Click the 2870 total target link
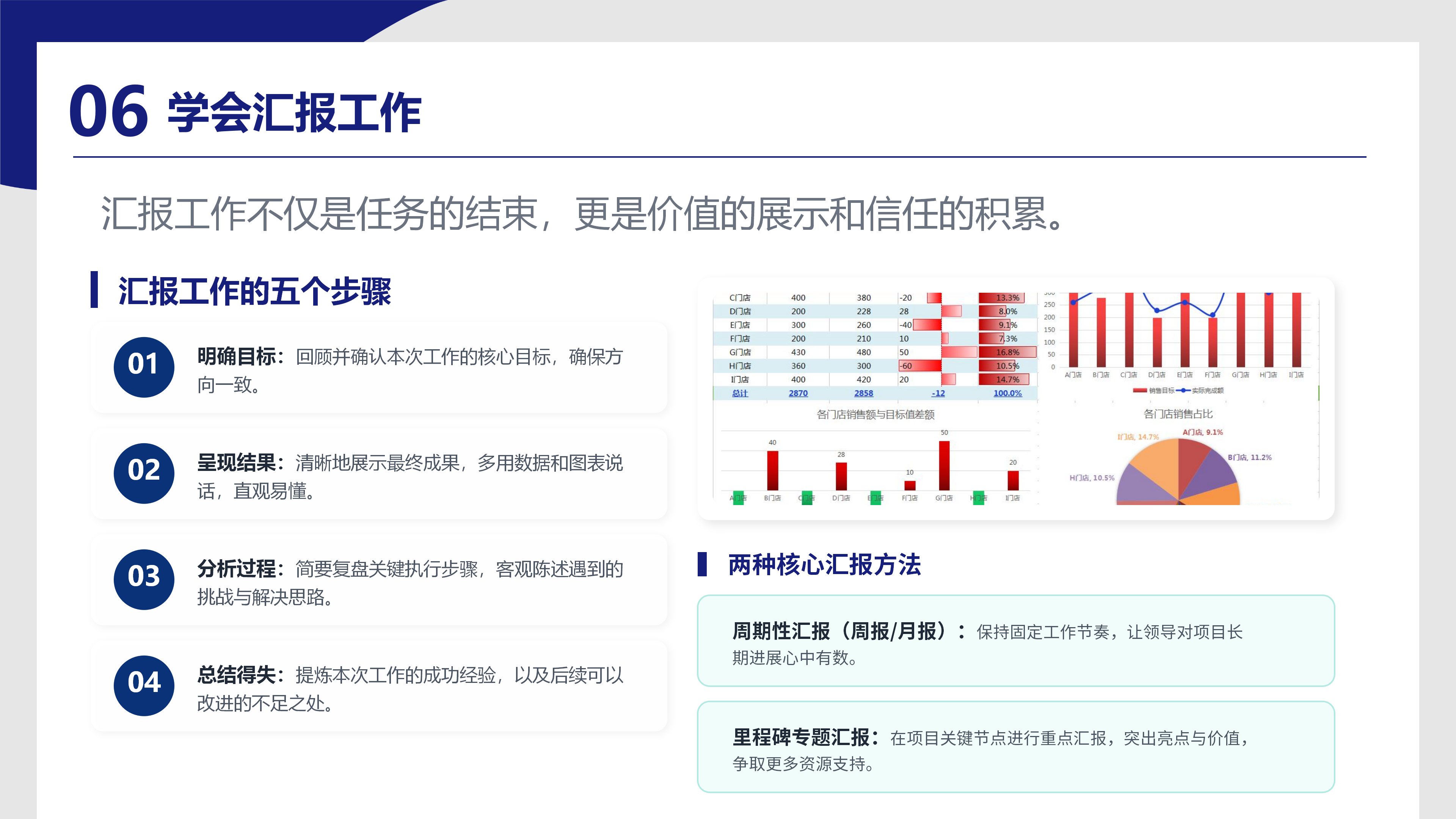The image size is (1456, 819). [798, 394]
